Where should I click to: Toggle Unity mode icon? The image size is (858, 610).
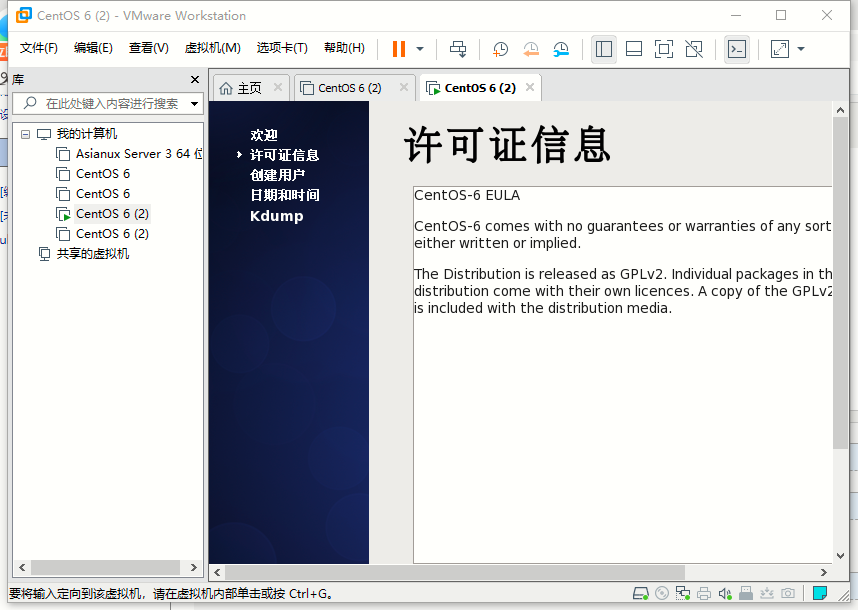click(694, 49)
